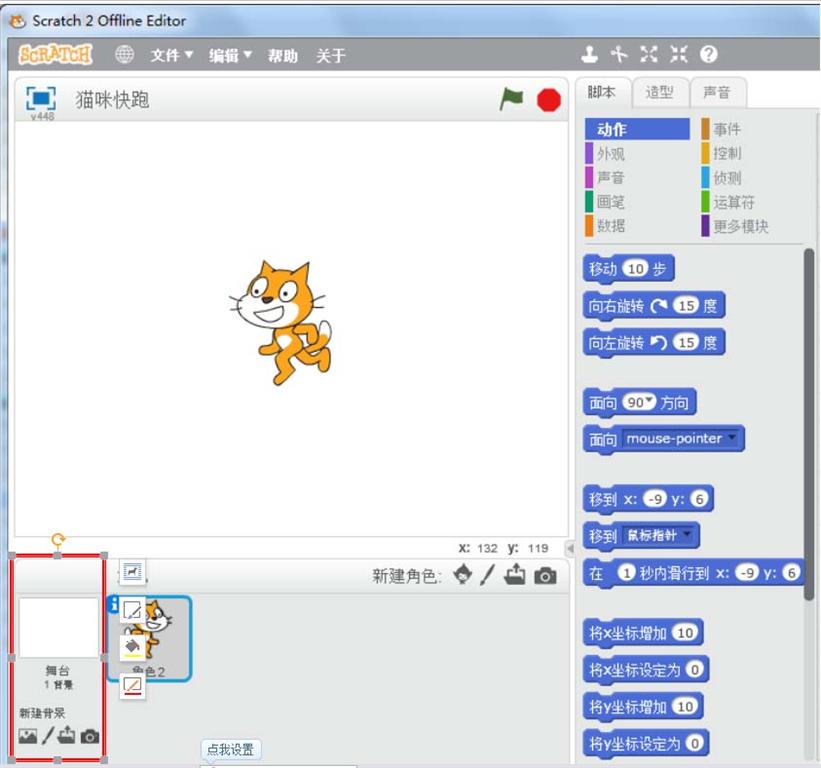821x768 pixels.
Task: Select the 事件 block category
Action: coord(727,129)
